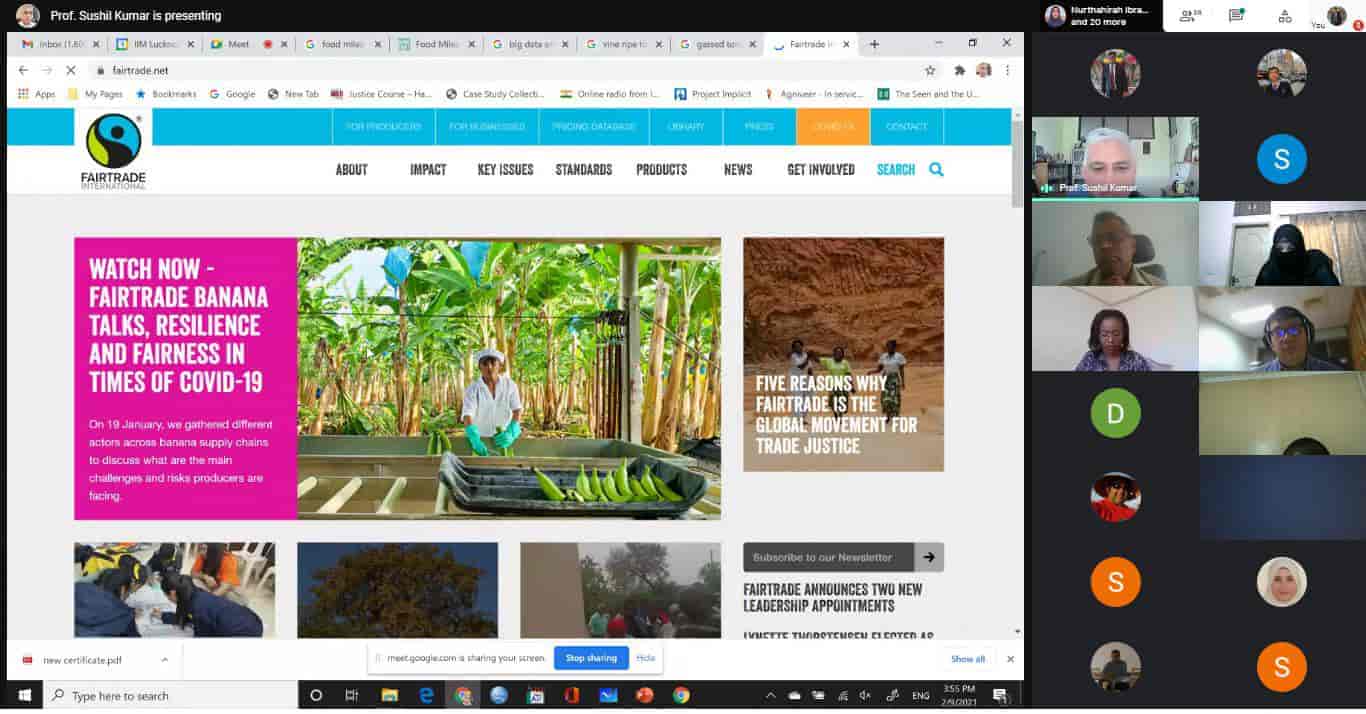
Task: Open the CONTACT top link
Action: click(907, 127)
